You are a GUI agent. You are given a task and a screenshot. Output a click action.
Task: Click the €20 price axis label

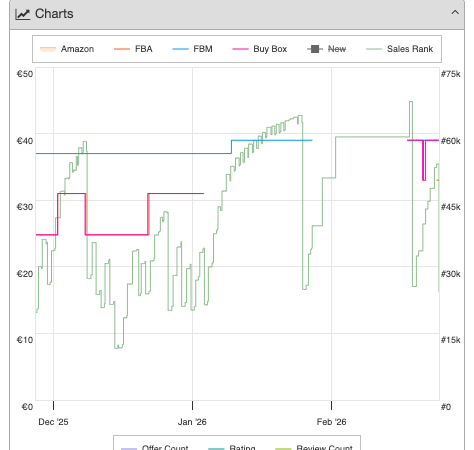[x=25, y=274]
